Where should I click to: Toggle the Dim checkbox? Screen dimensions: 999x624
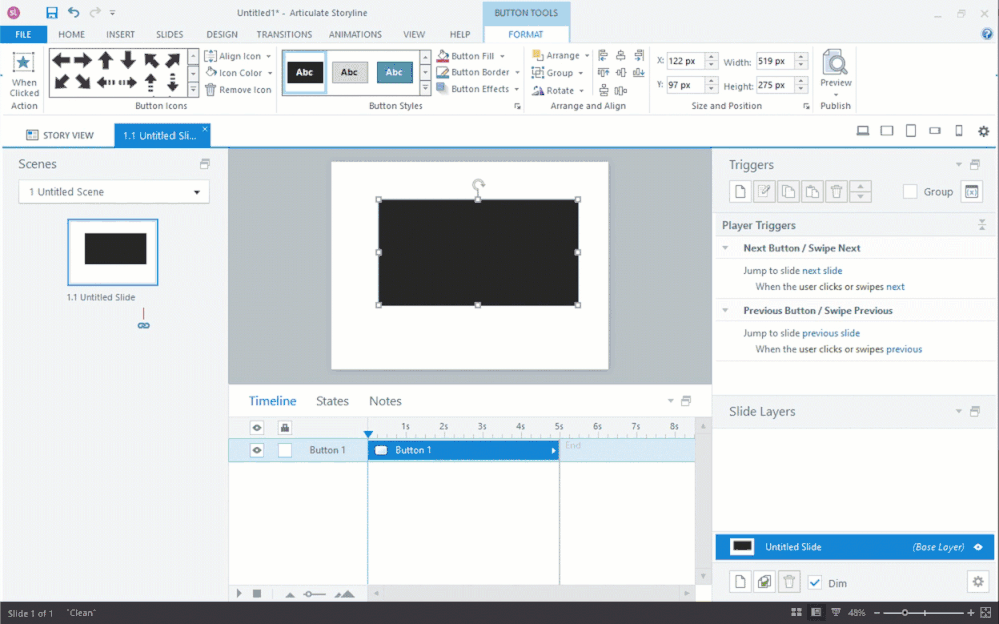(x=815, y=583)
